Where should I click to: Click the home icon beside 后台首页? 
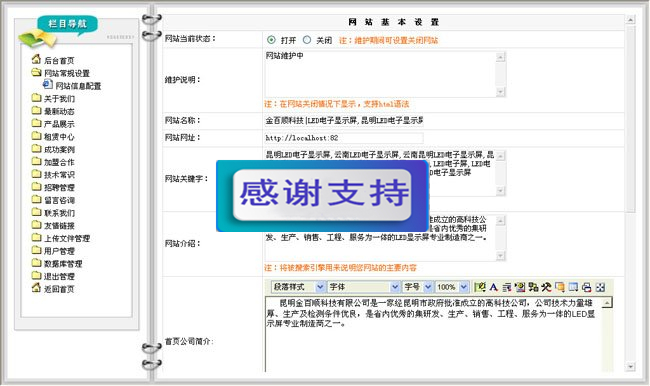click(x=36, y=59)
